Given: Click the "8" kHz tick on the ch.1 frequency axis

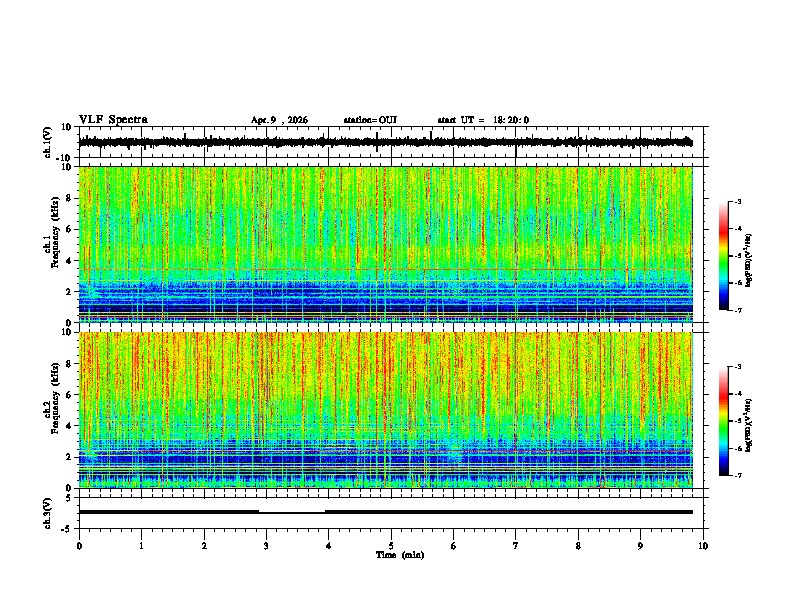Looking at the screenshot, I should (69, 198).
